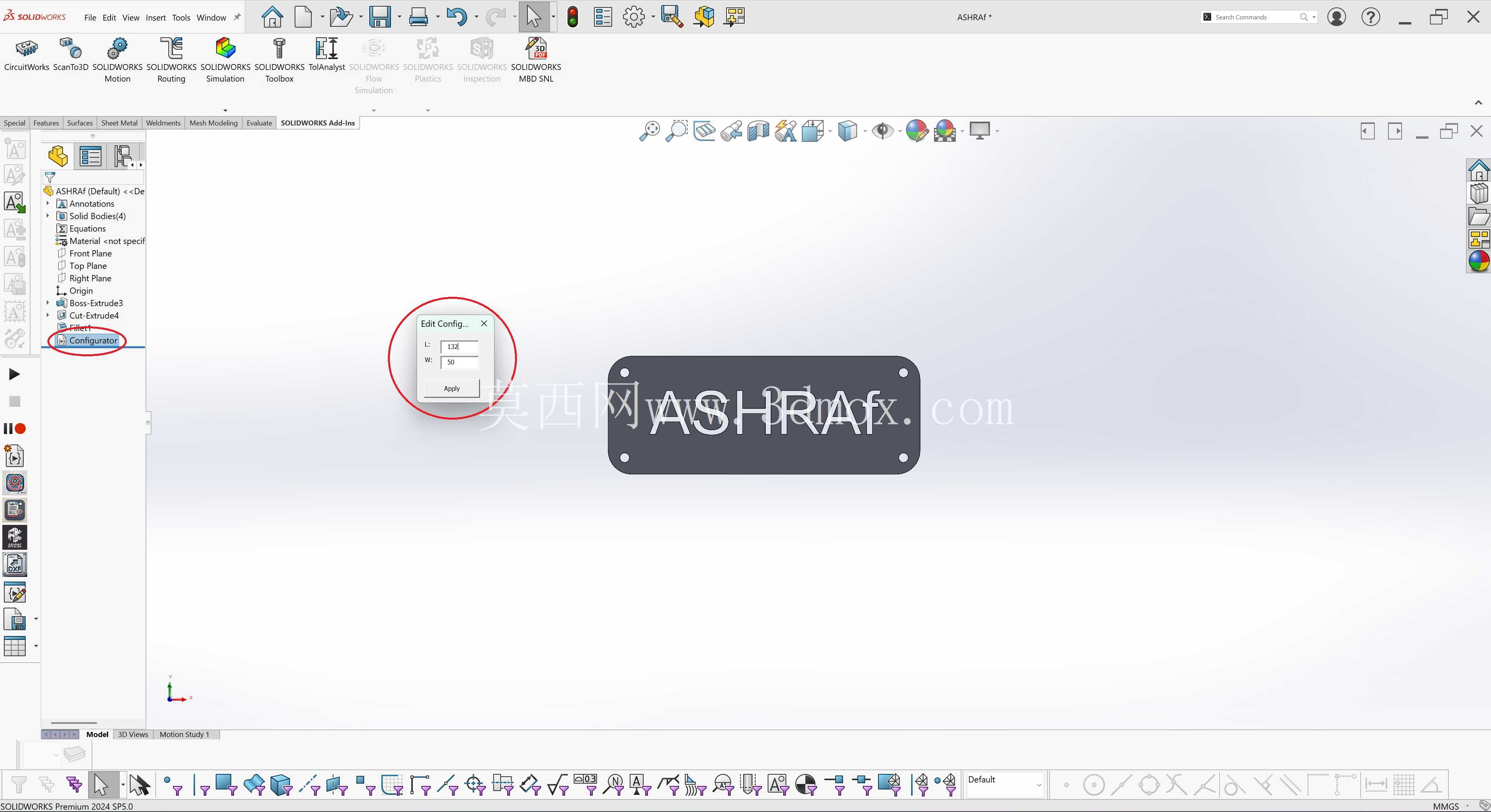Close the Edit Config dialog
Screen dimensions: 1491x812
(x=484, y=323)
